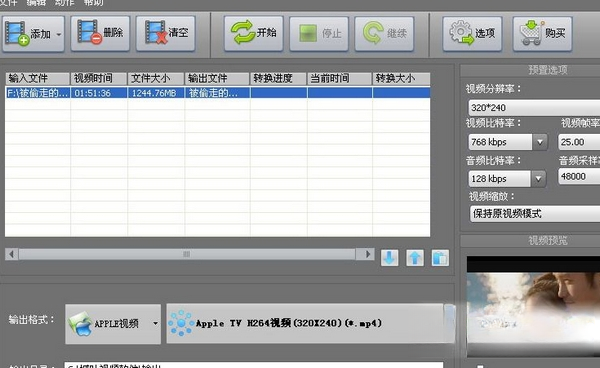600x368 pixels.
Task: Click the horizontal scrollbar thumb
Action: point(187,254)
